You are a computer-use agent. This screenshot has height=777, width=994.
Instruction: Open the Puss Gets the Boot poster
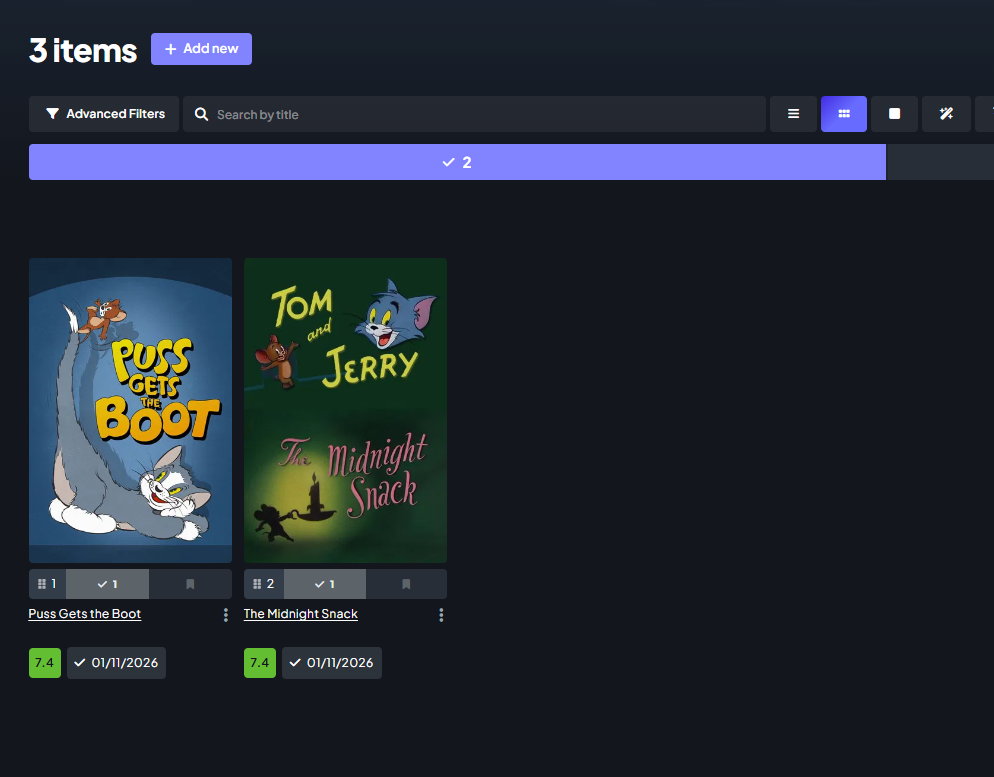(131, 410)
